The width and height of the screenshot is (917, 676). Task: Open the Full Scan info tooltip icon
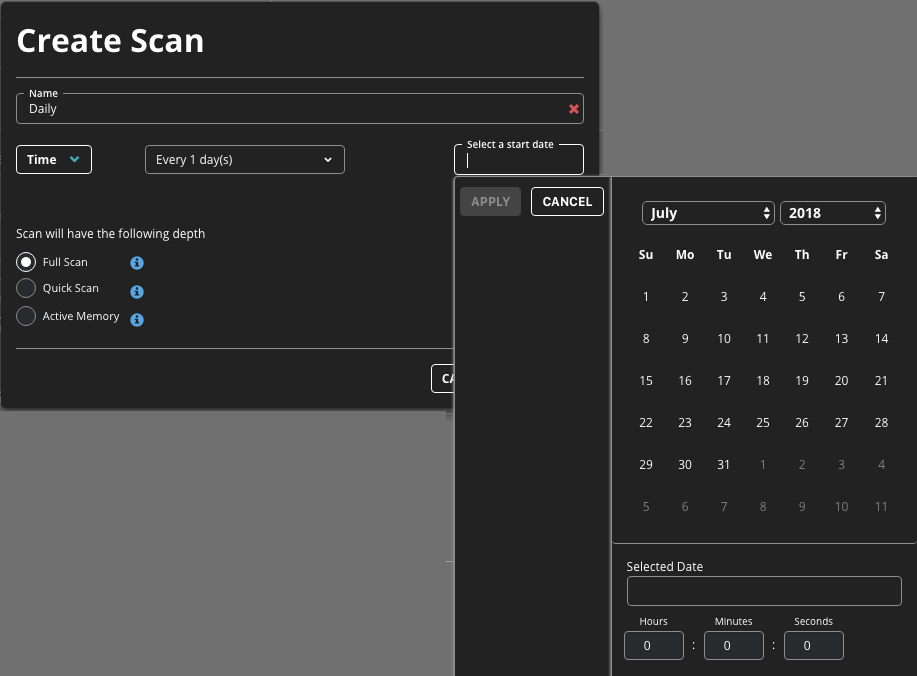coord(137,263)
